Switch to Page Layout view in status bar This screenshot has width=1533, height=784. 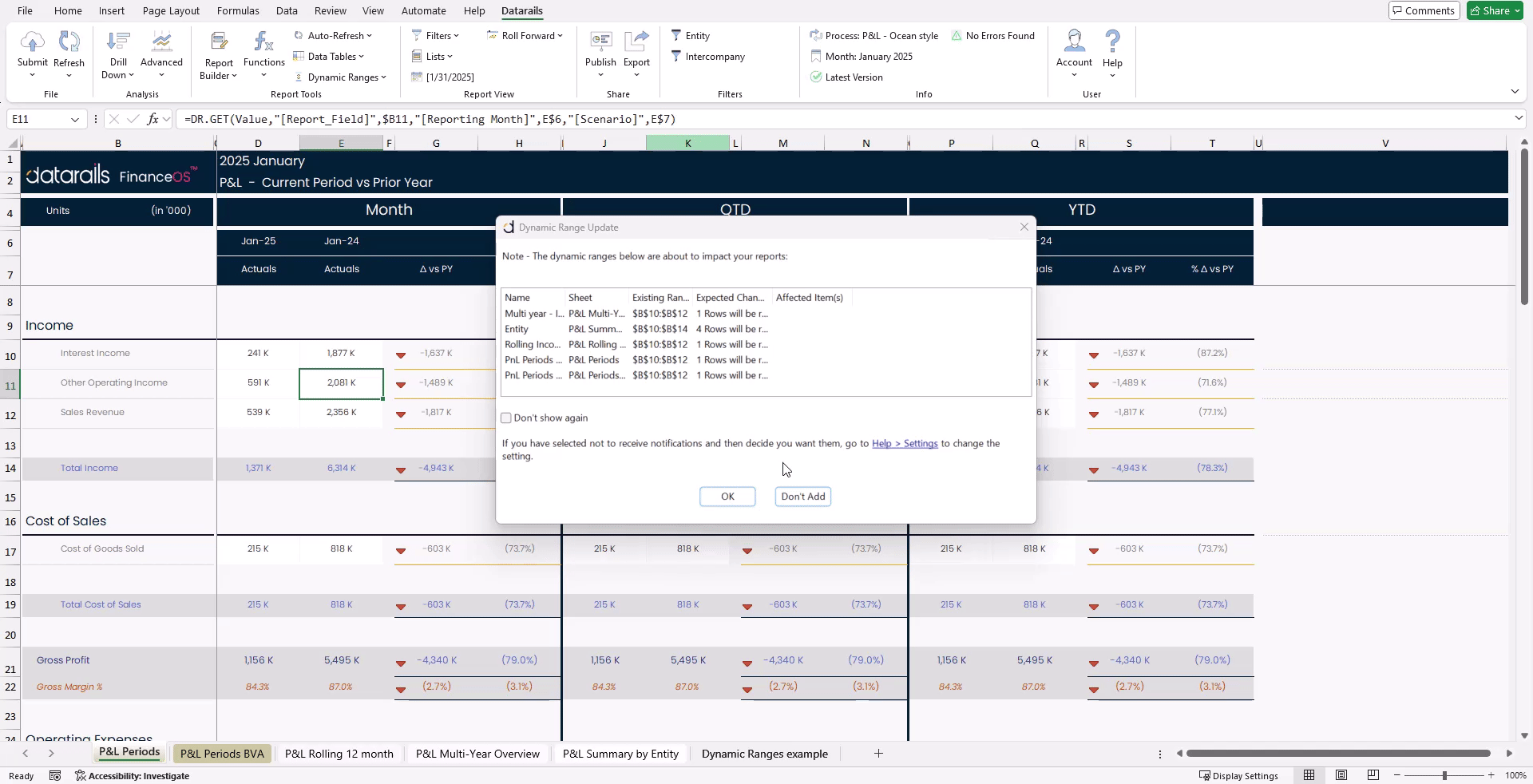pos(1341,775)
